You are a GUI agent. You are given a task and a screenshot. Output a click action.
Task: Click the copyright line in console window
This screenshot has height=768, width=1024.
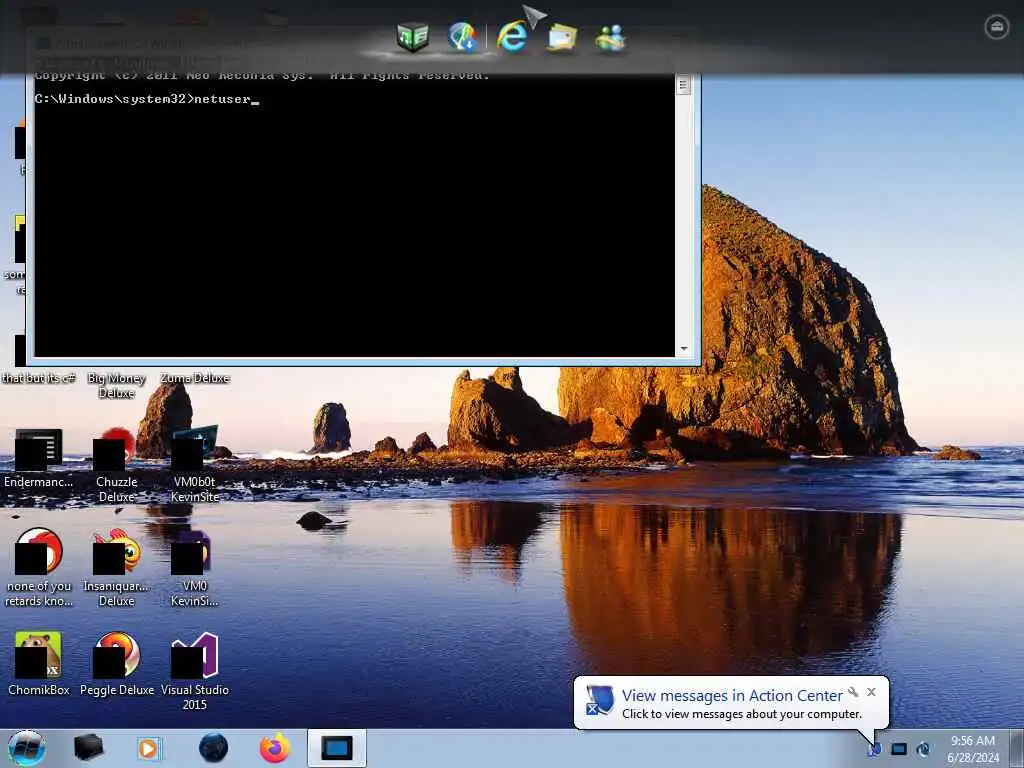261,76
